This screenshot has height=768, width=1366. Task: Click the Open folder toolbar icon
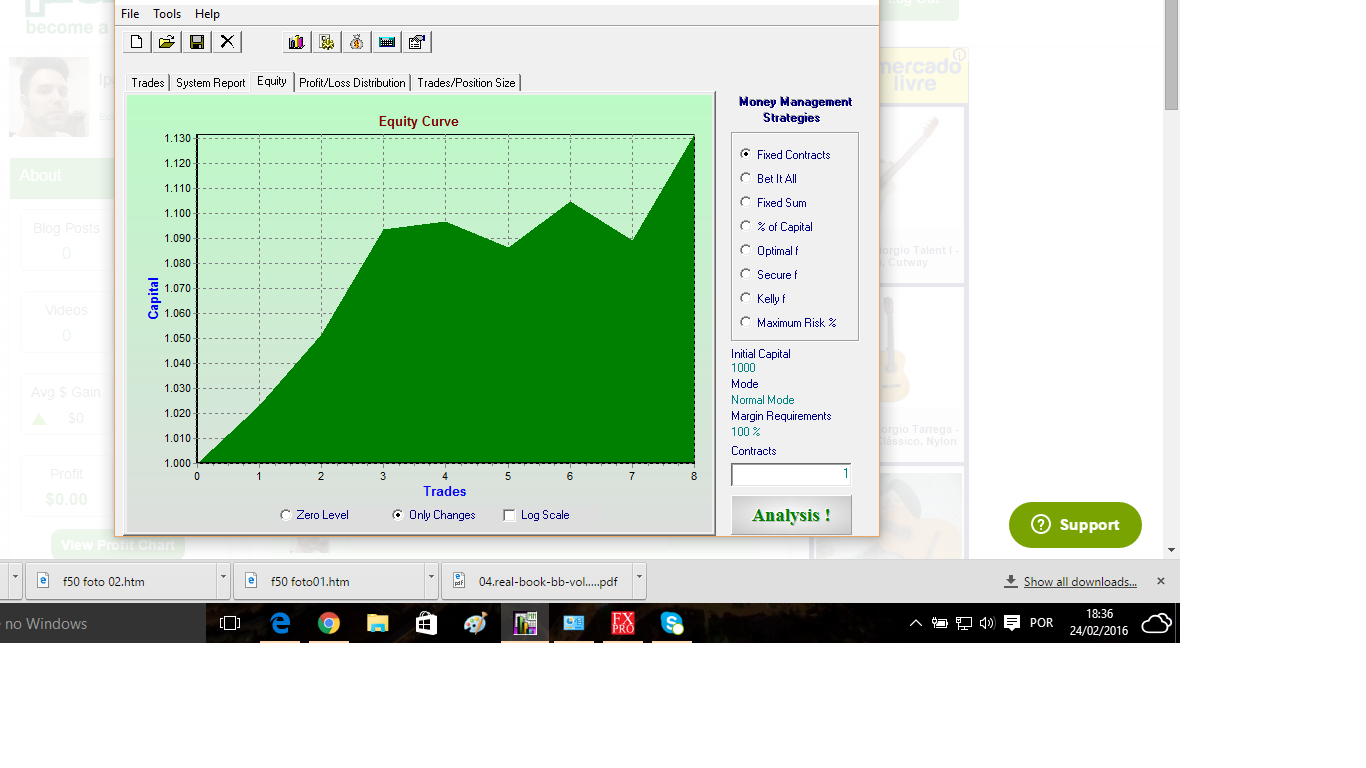[x=167, y=42]
